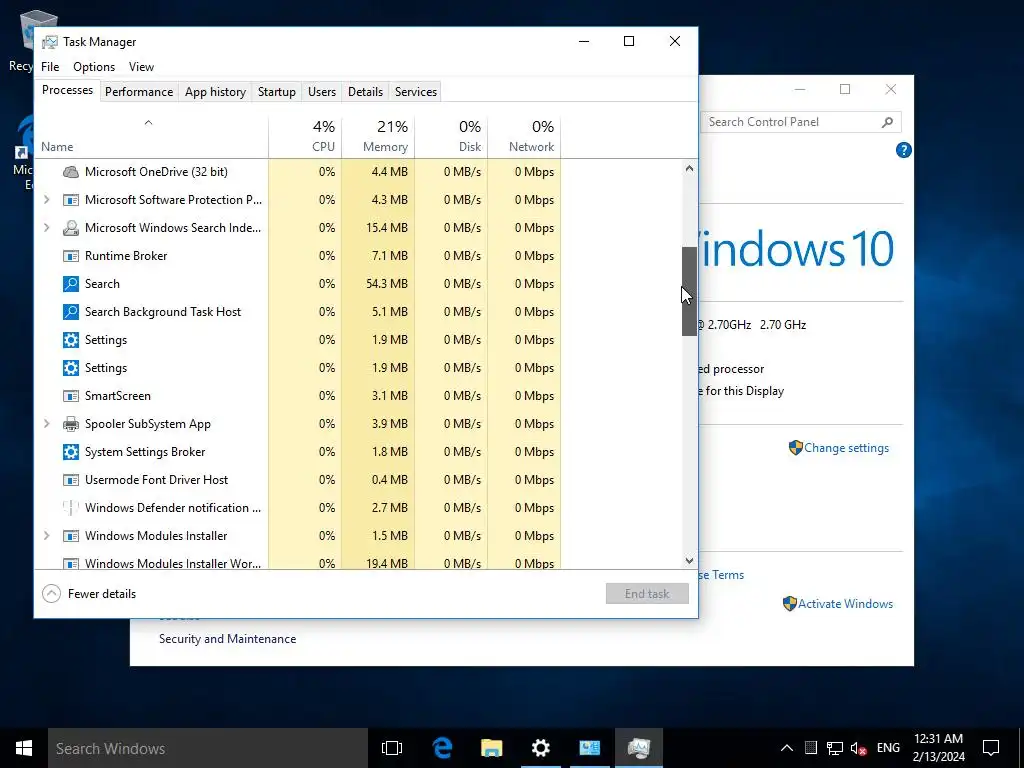
Task: Launch Microsoft Edge from the taskbar
Action: 443,748
